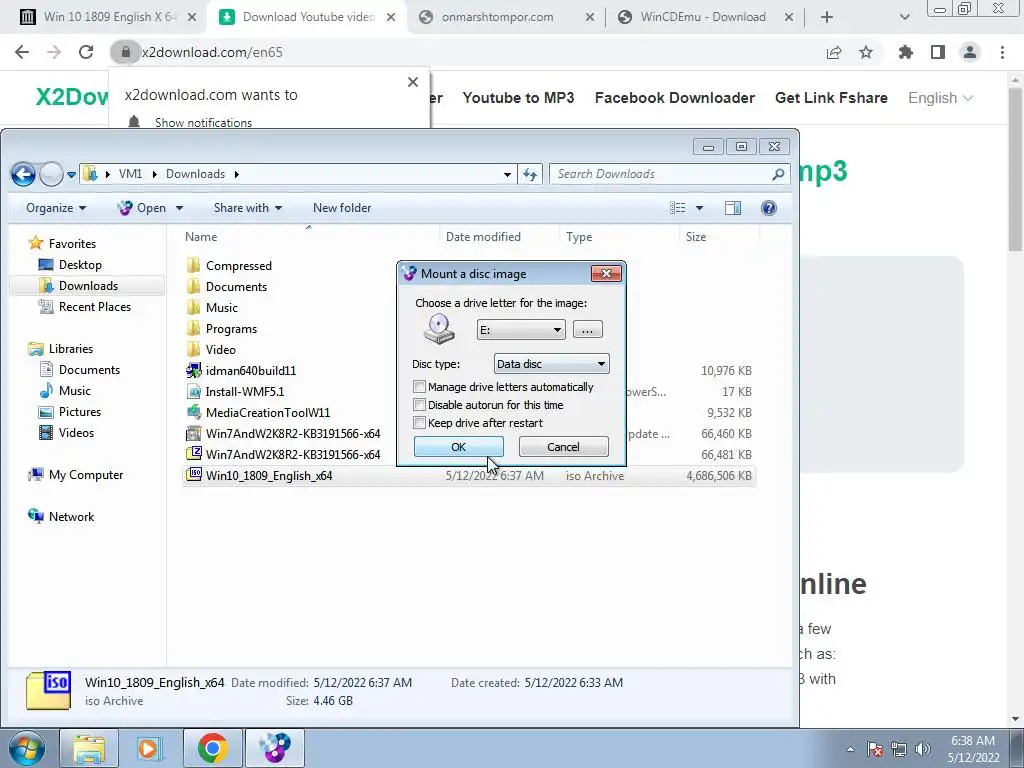This screenshot has width=1024, height=768.
Task: Select the Programs folder
Action: [x=231, y=328]
